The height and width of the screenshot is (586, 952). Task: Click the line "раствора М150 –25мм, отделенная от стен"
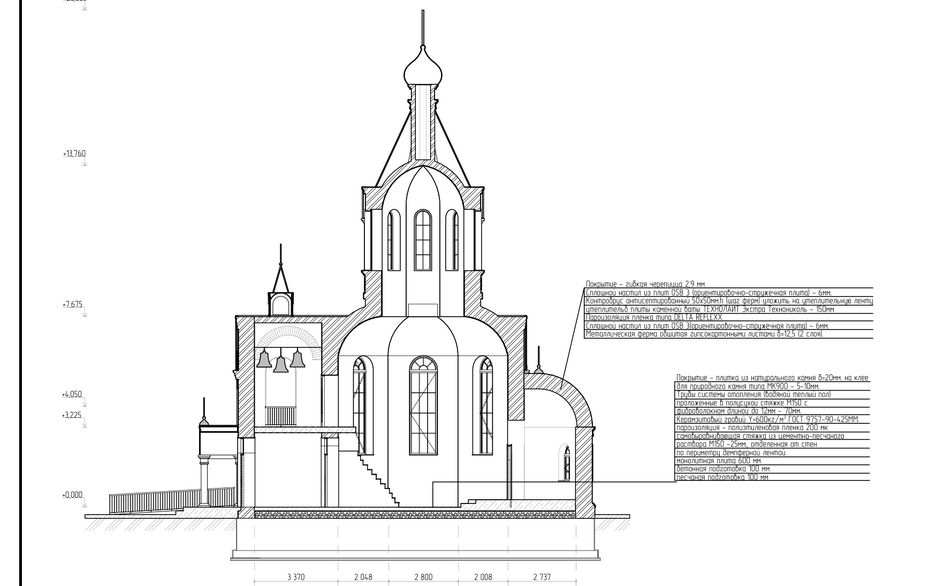pyautogui.click(x=746, y=445)
